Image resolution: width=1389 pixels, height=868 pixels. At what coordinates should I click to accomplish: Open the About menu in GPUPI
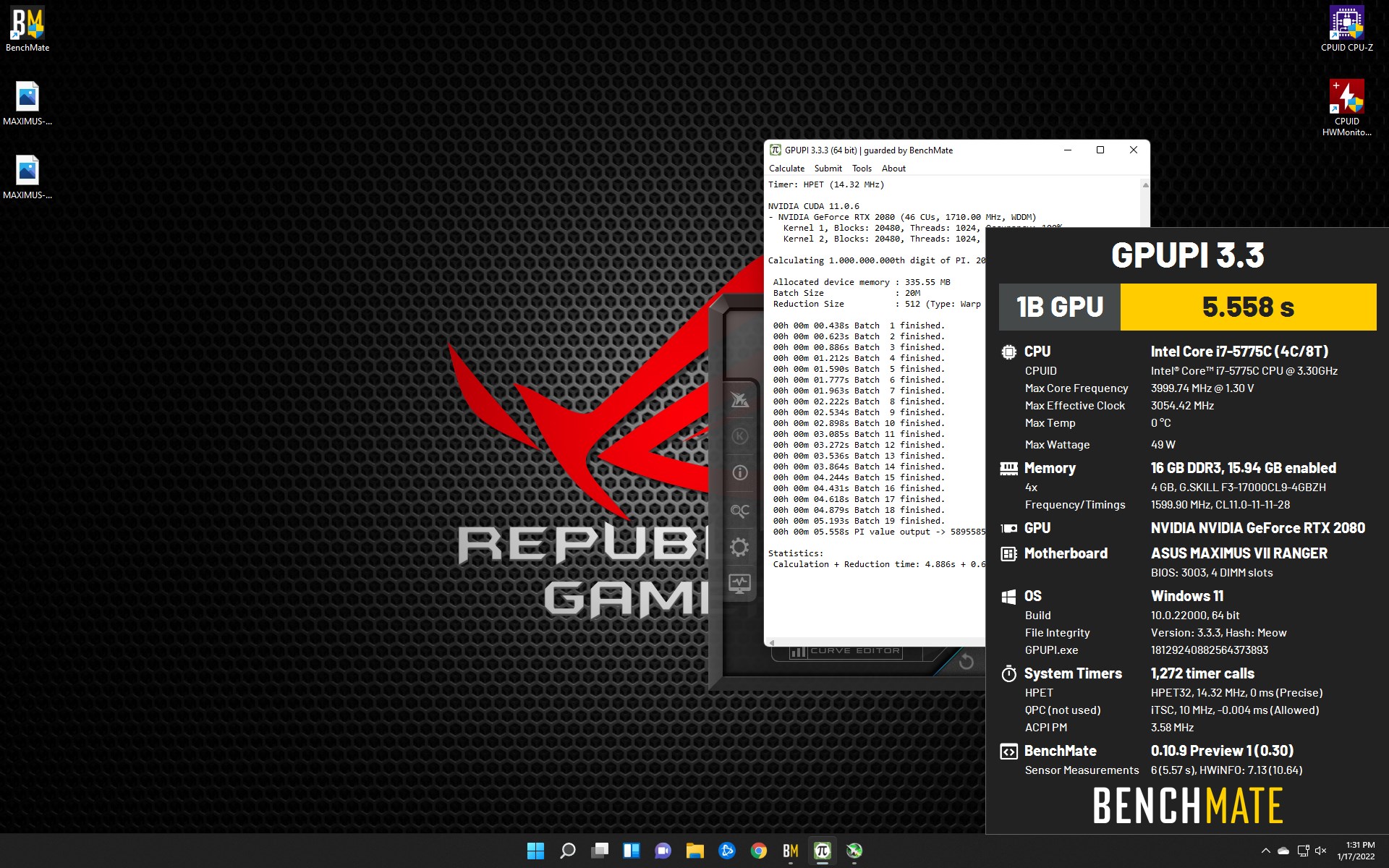click(893, 169)
